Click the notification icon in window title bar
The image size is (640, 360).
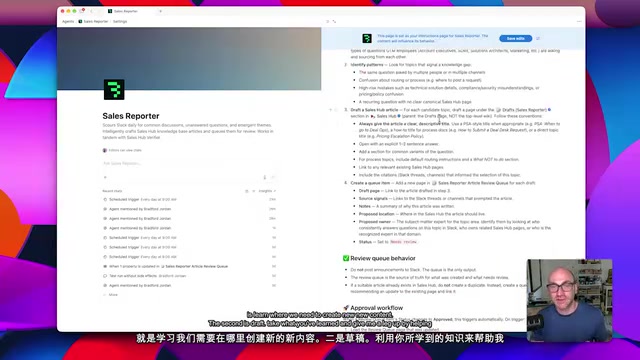tap(82, 11)
